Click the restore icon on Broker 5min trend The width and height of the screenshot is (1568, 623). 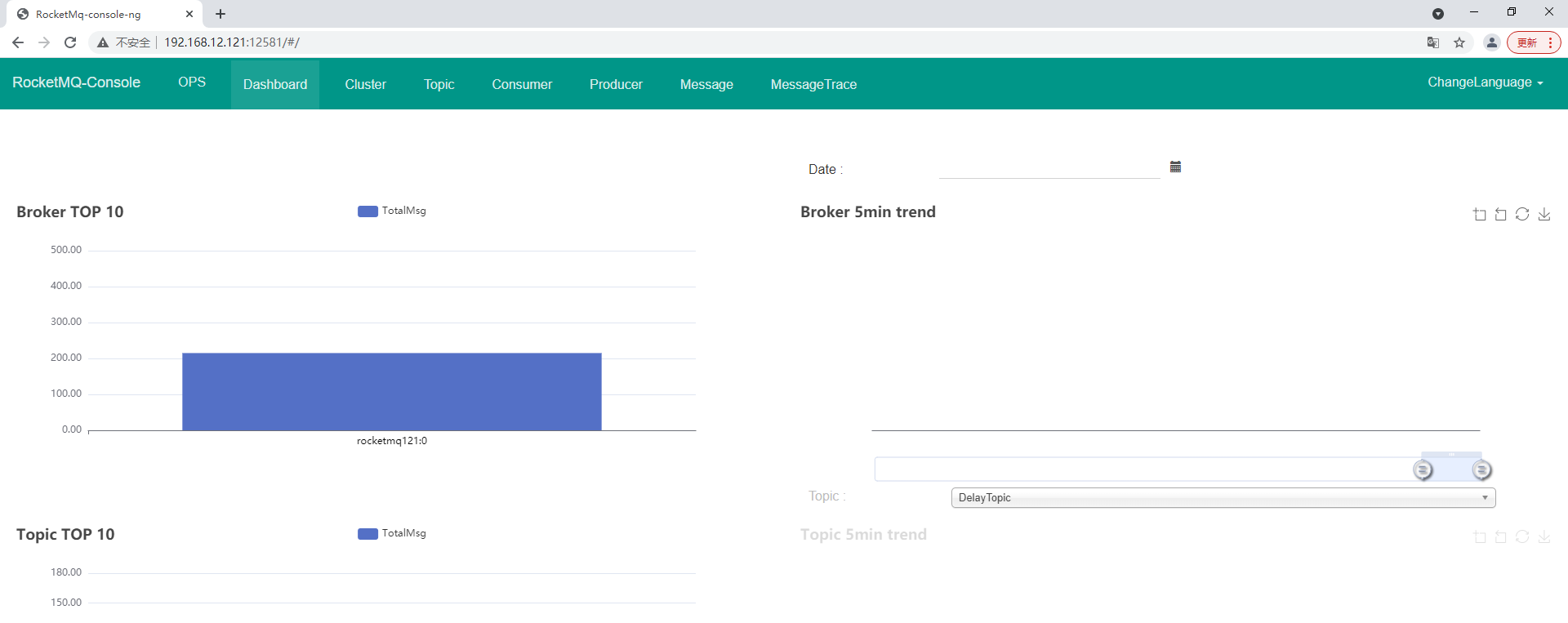coord(1522,214)
